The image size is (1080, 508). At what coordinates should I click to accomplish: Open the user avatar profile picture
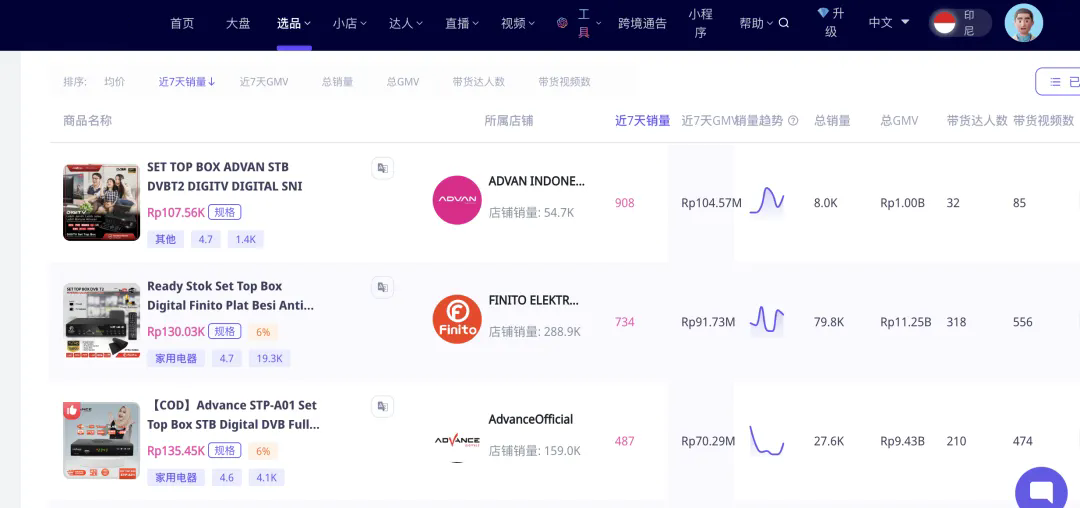(1024, 23)
